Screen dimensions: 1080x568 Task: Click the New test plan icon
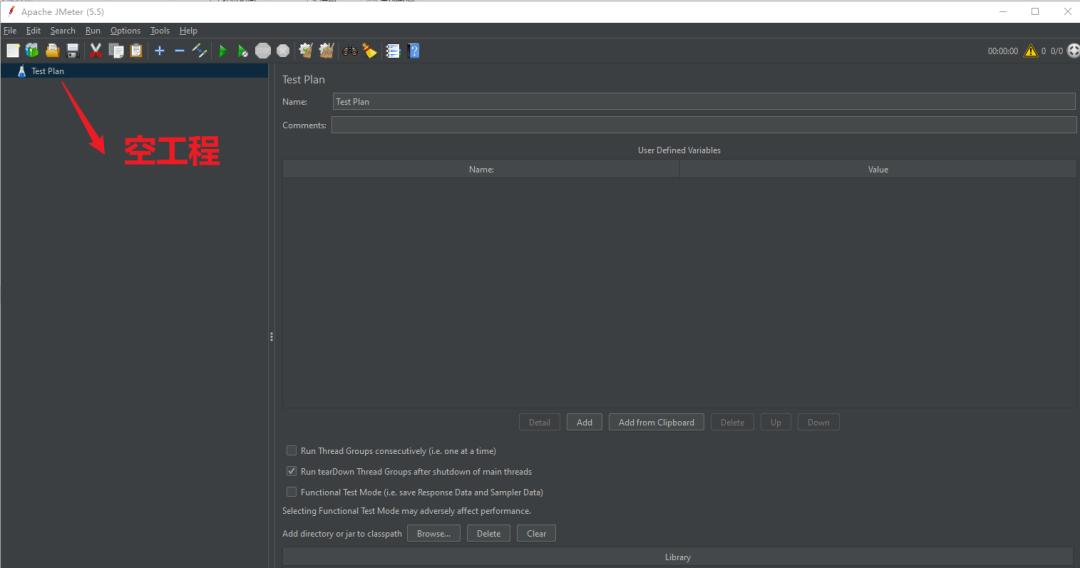pos(13,51)
